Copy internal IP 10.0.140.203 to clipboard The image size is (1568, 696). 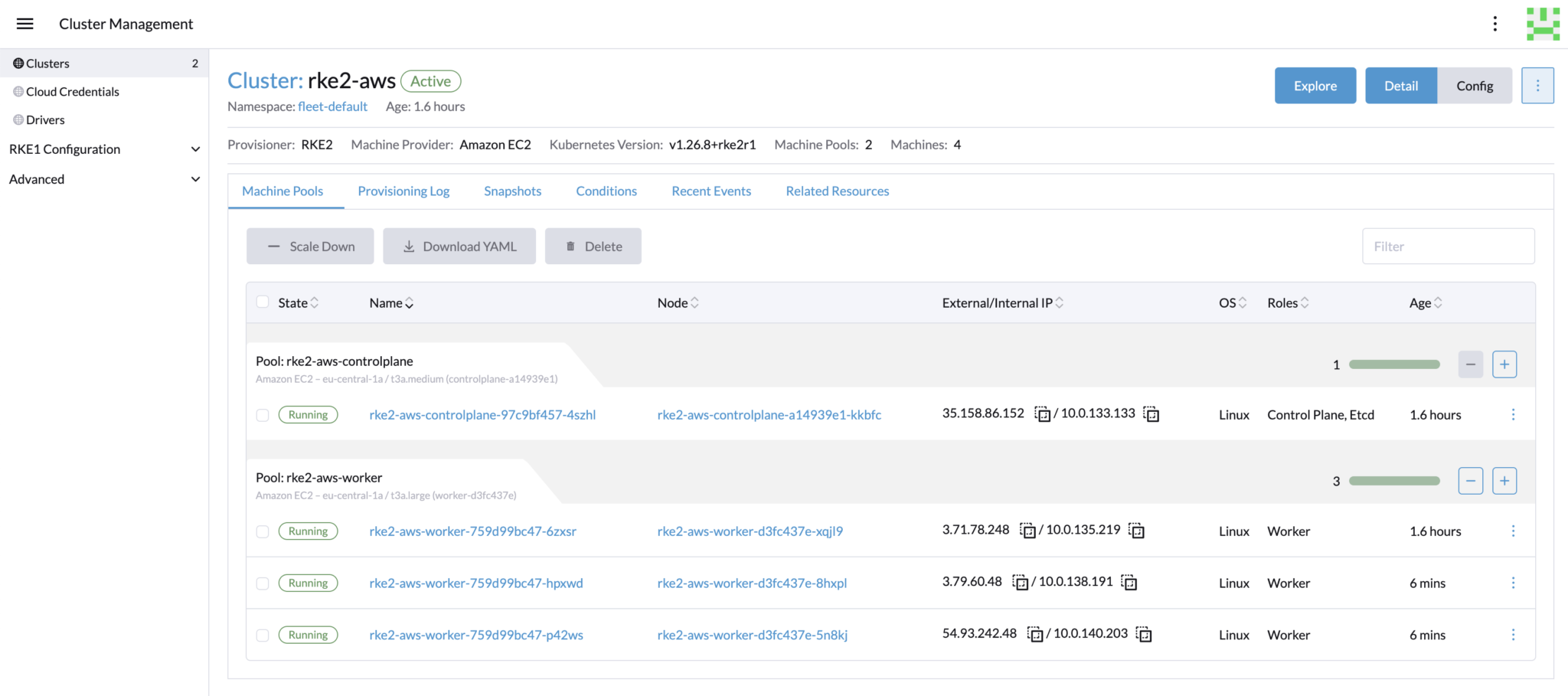point(1144,635)
